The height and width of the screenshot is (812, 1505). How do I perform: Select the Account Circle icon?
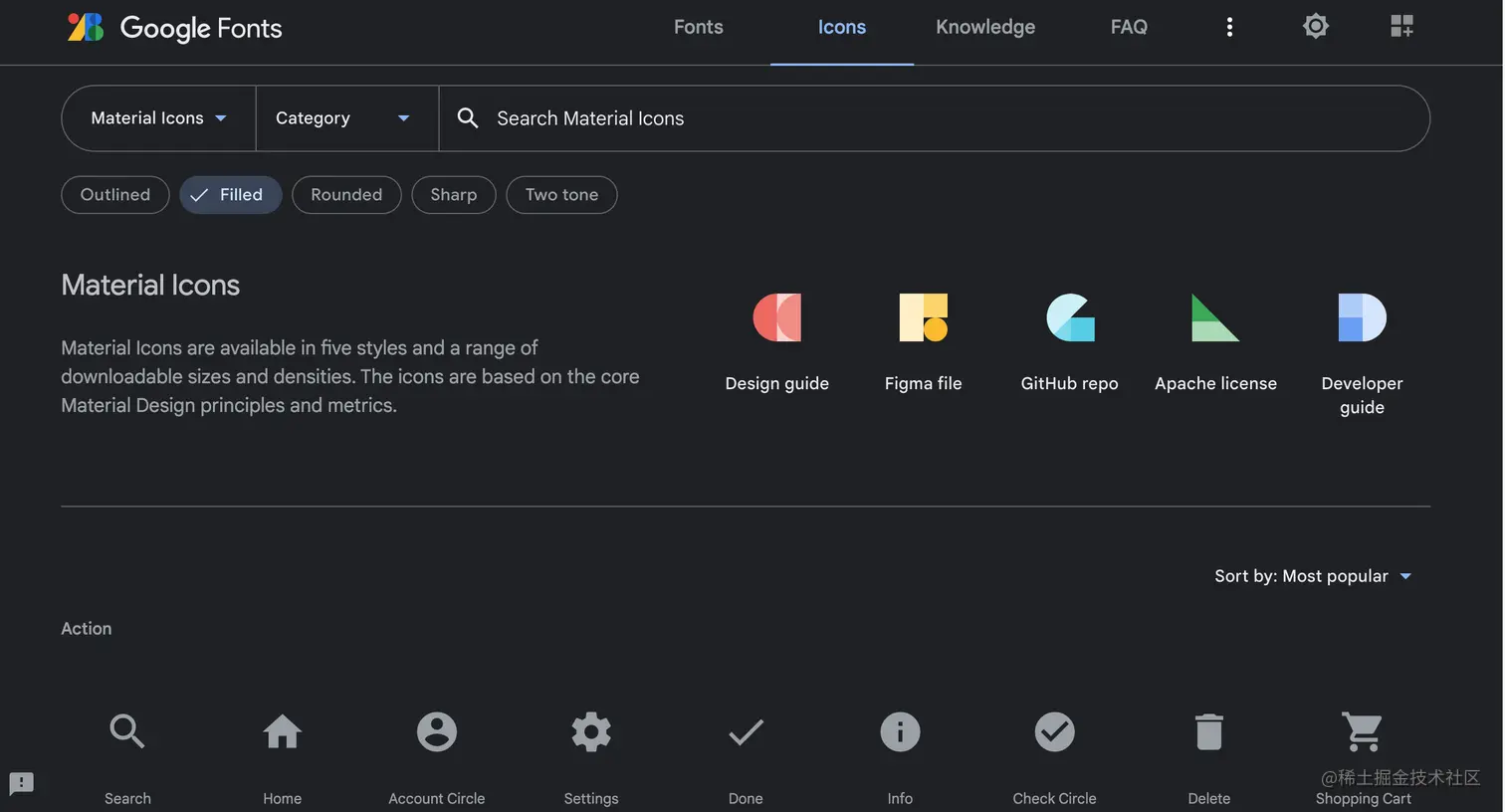click(437, 731)
